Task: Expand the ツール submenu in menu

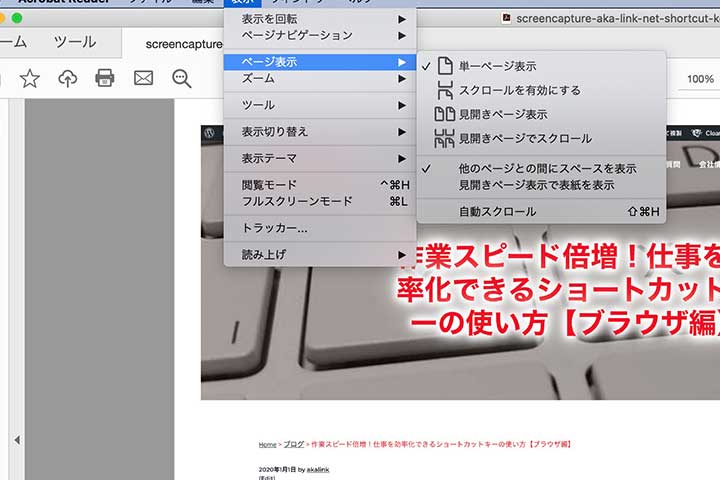Action: pyautogui.click(x=320, y=105)
